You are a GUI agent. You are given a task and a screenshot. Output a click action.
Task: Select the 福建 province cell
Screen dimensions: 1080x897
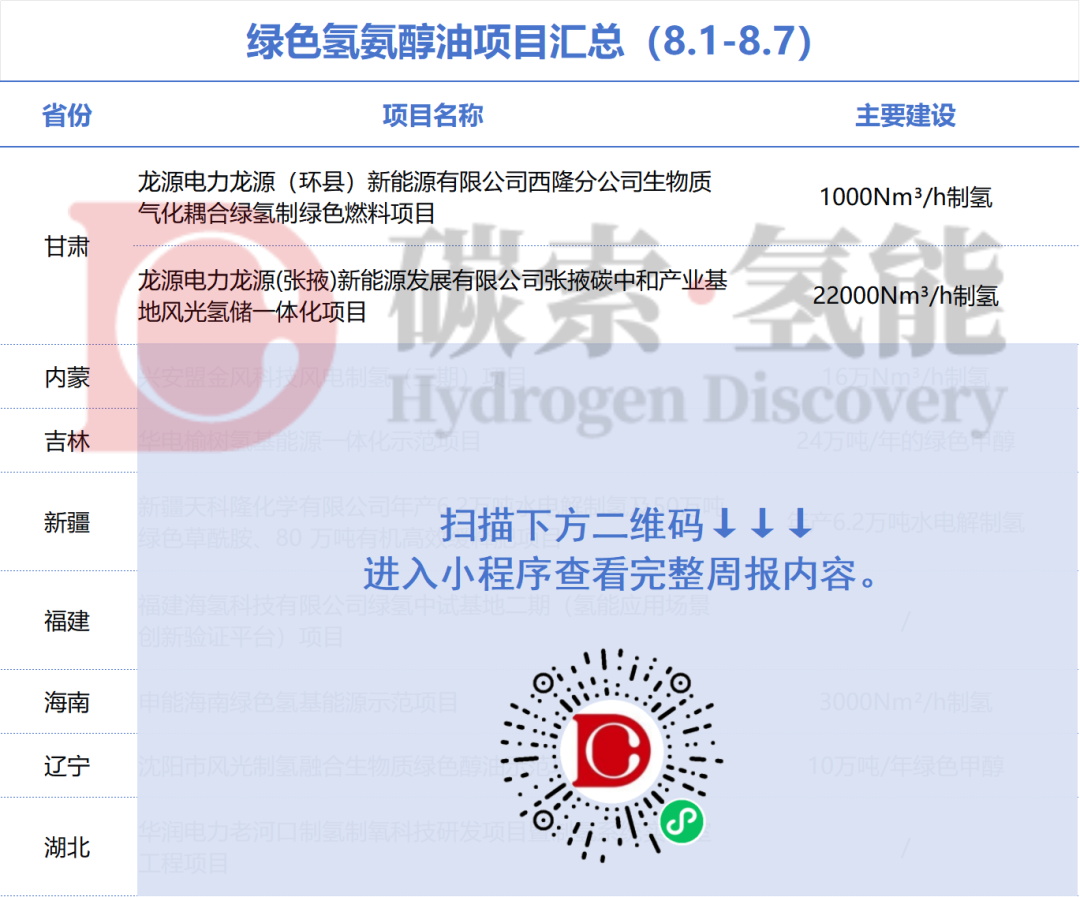(67, 621)
